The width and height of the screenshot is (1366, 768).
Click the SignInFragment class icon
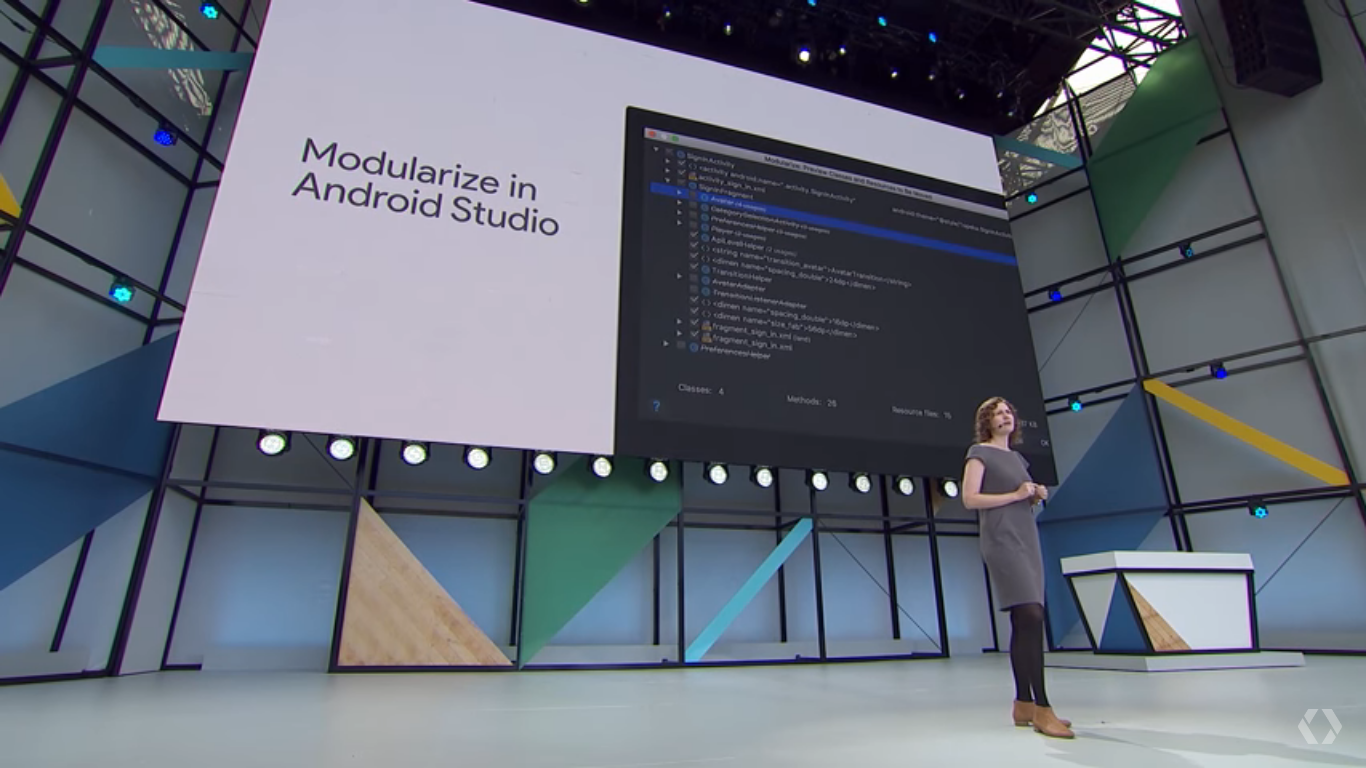coord(691,187)
